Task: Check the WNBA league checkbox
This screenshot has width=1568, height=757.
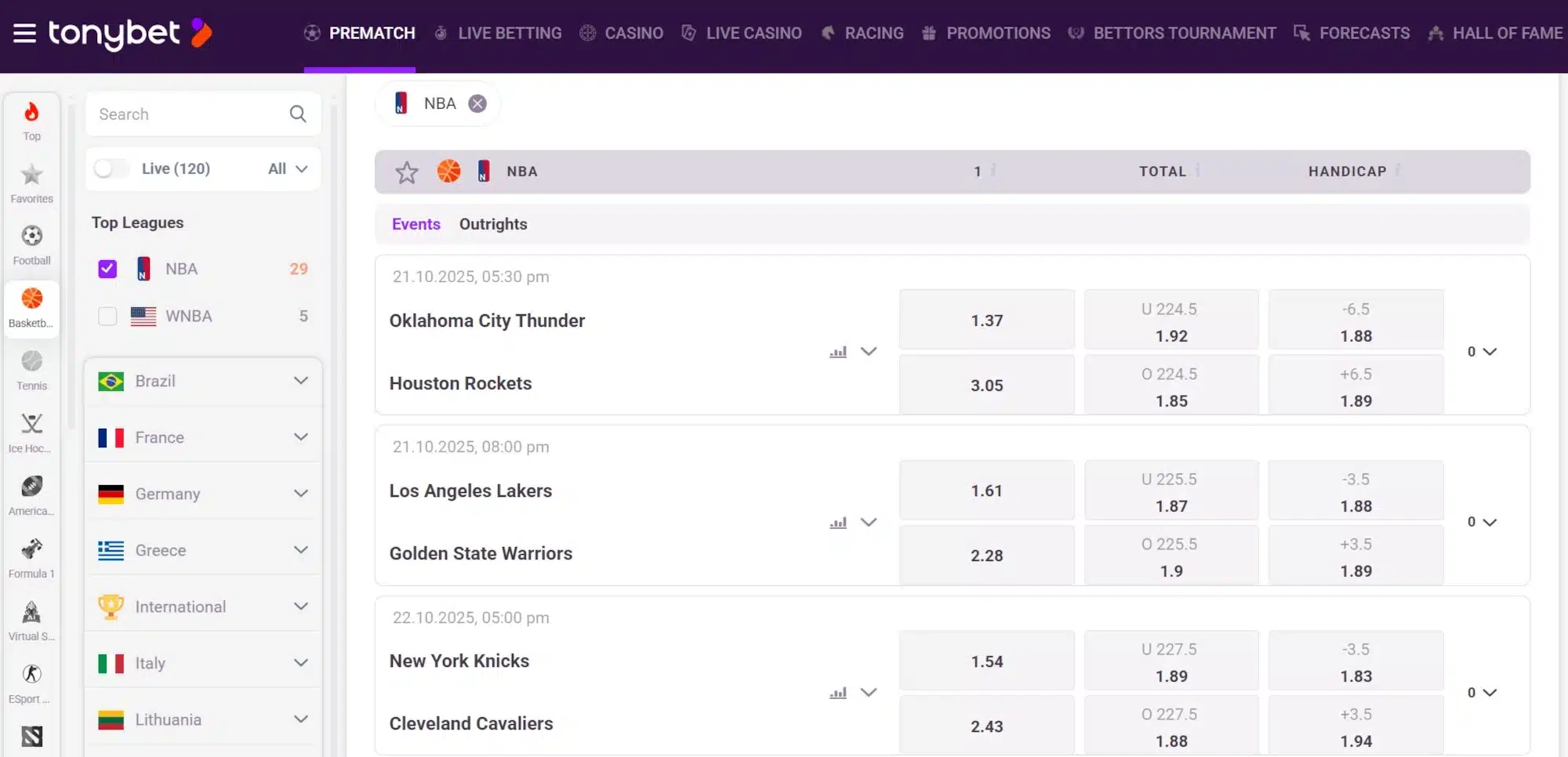Action: point(107,316)
